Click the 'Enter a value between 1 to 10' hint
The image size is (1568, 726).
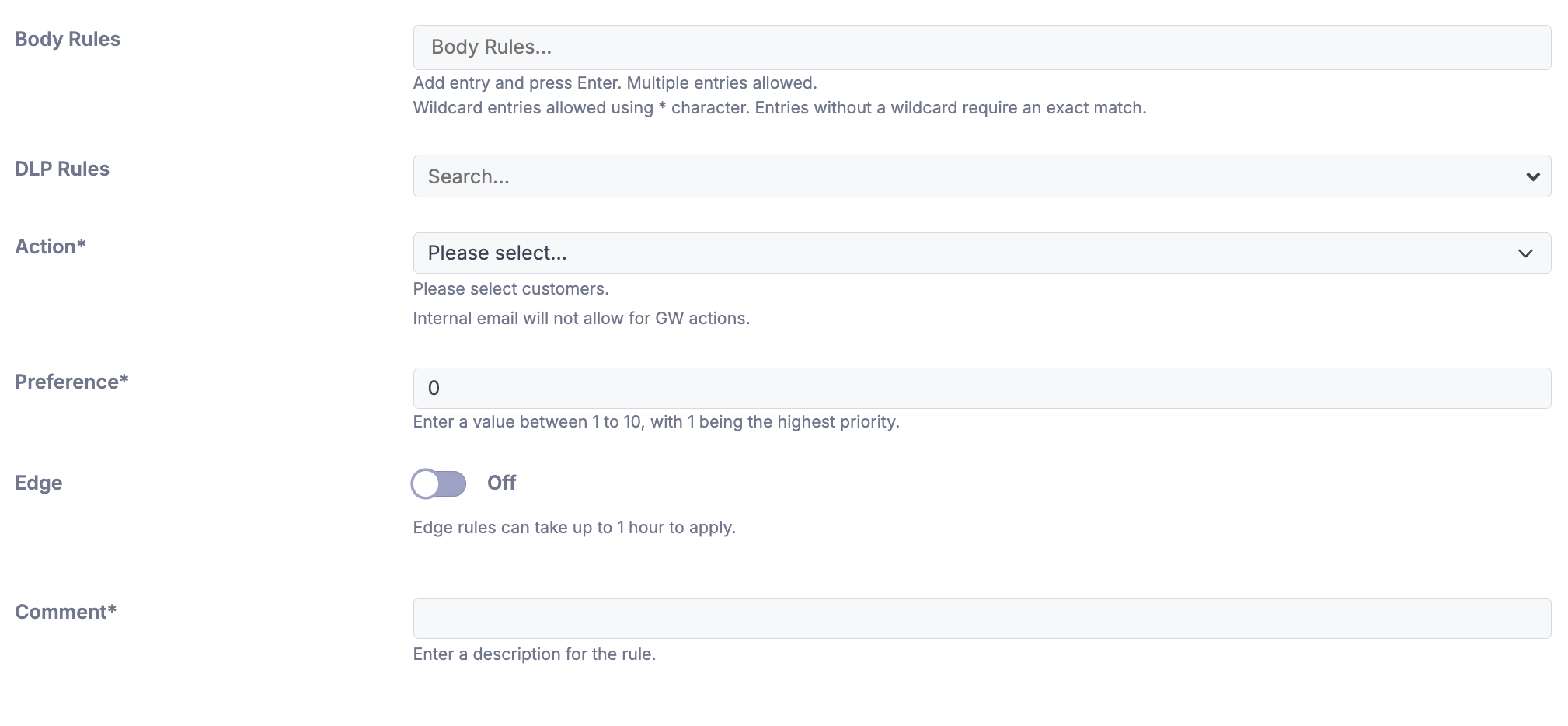coord(655,422)
